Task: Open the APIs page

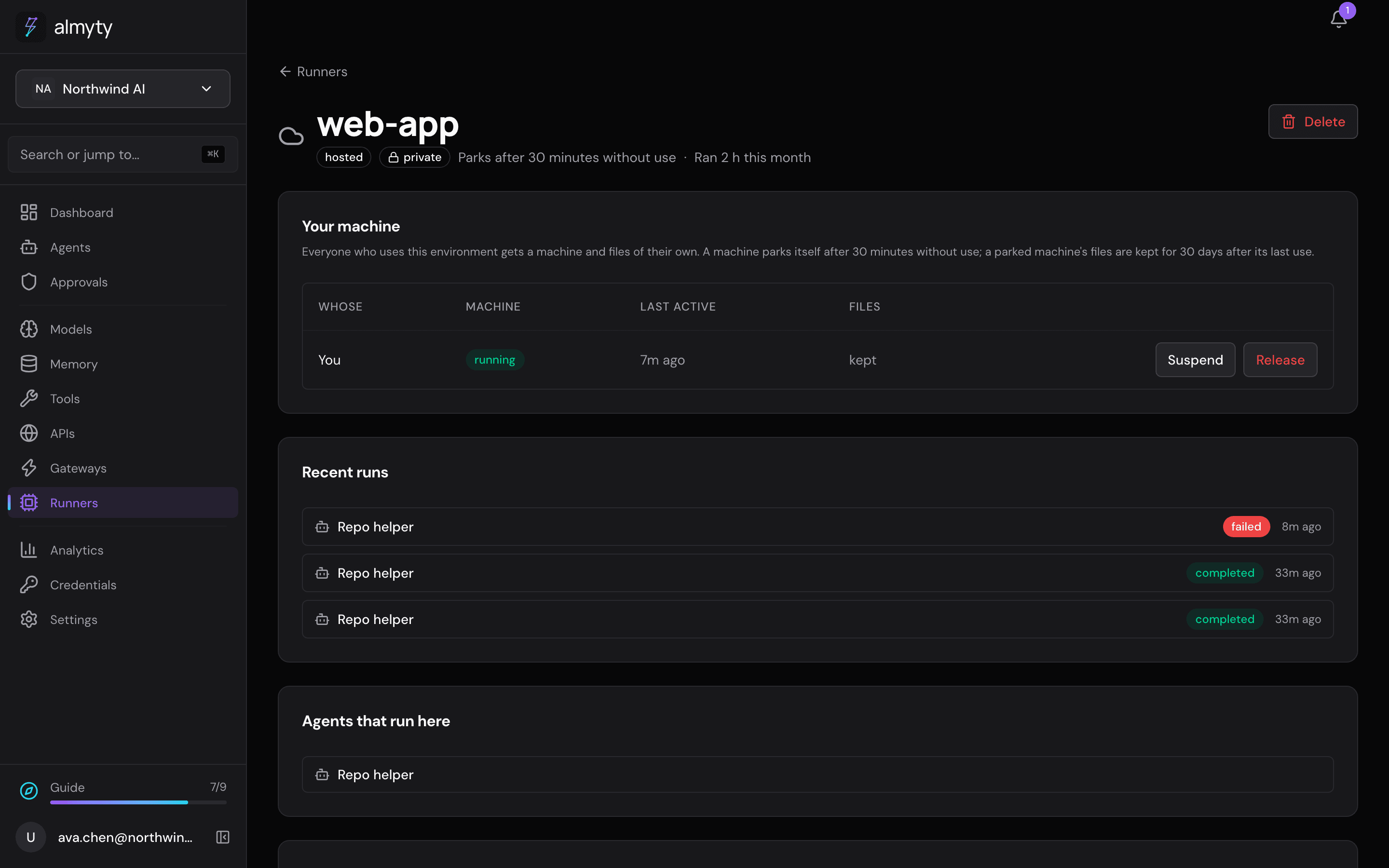Action: point(123,434)
